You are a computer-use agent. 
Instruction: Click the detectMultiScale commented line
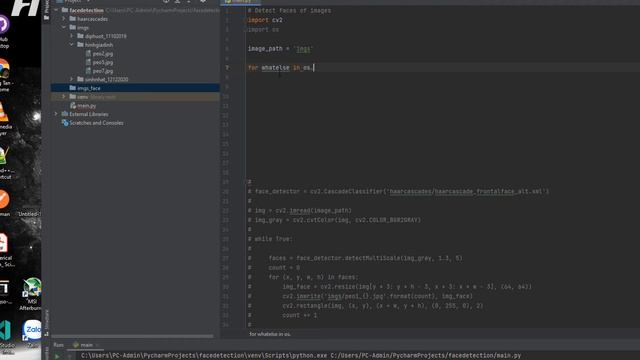[355, 258]
